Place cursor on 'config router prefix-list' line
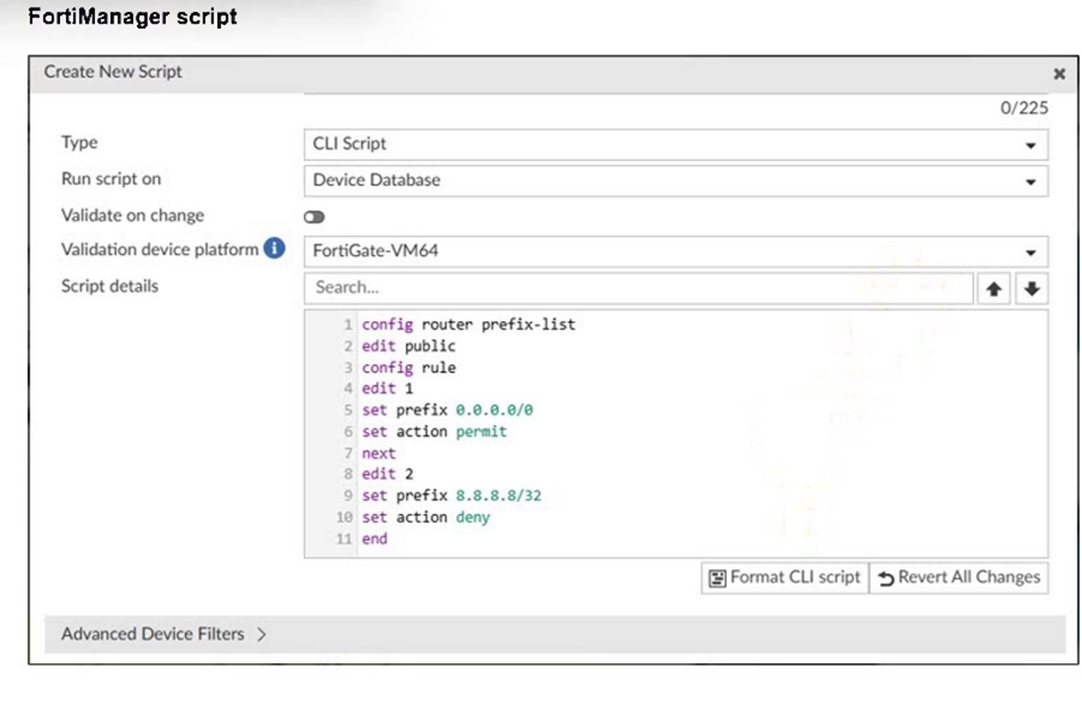The width and height of the screenshot is (1082, 705). point(468,325)
